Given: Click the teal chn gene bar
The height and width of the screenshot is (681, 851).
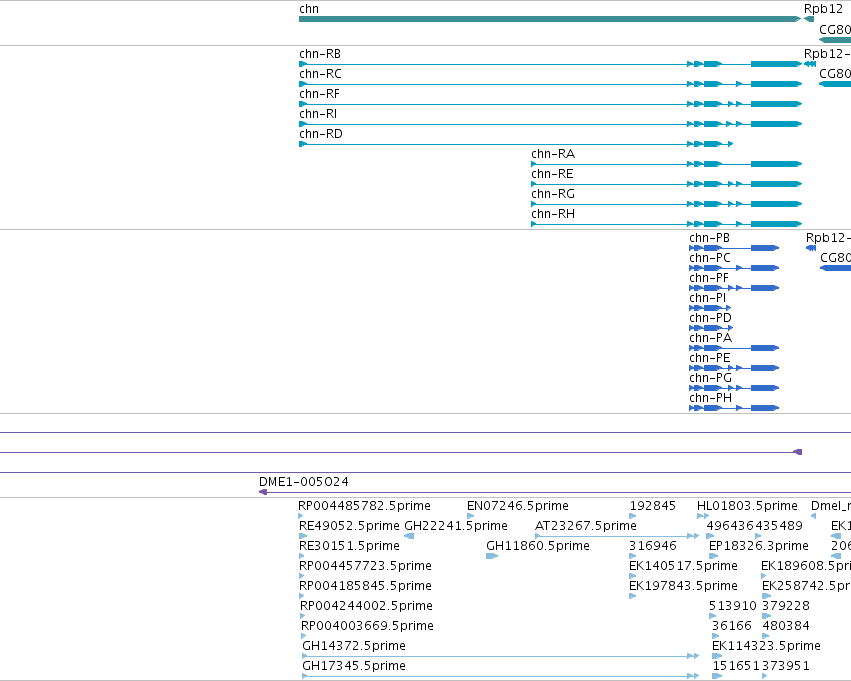Looking at the screenshot, I should coord(550,19).
